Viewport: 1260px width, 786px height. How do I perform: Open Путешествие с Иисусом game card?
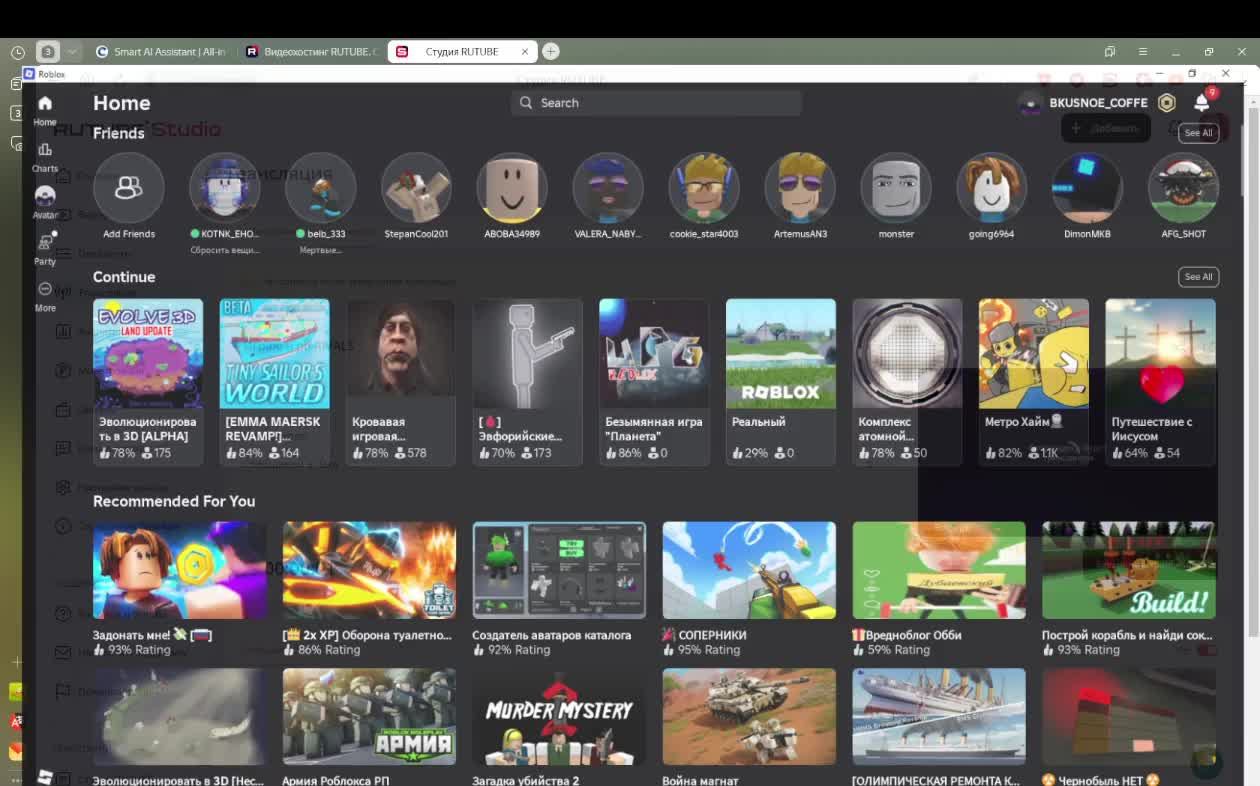1160,381
